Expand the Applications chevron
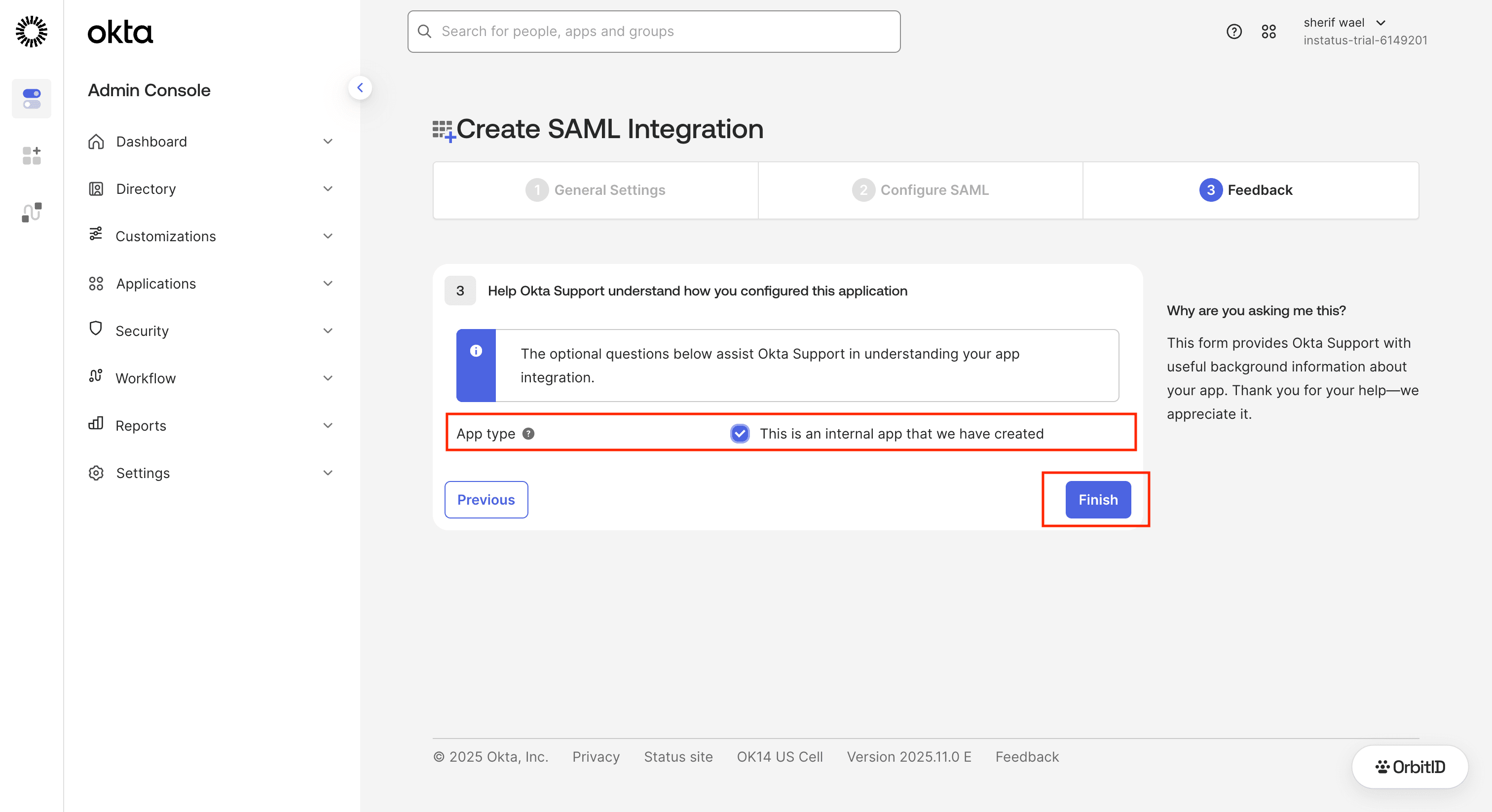 pyautogui.click(x=328, y=284)
